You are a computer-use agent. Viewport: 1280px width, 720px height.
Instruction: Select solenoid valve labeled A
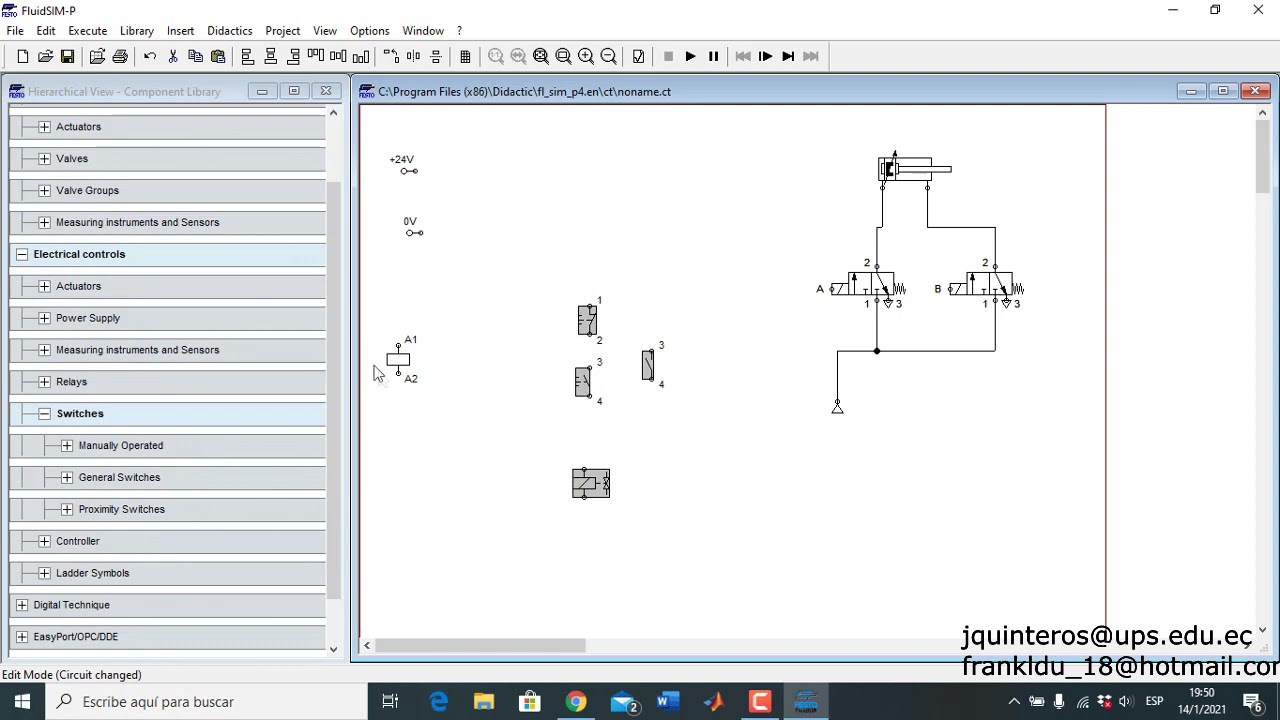pyautogui.click(x=866, y=288)
